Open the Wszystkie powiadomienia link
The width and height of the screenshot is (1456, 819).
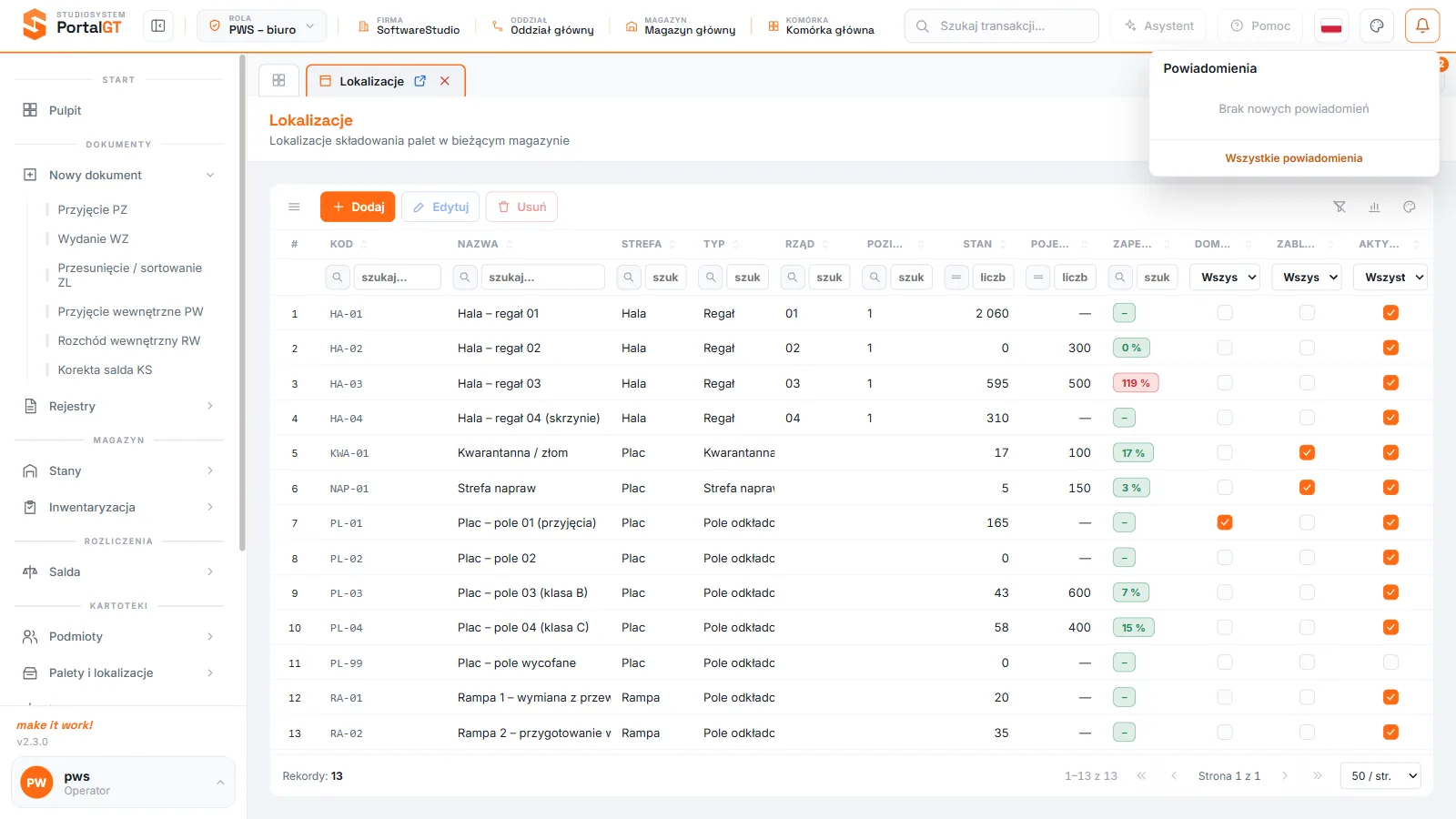[x=1293, y=158]
